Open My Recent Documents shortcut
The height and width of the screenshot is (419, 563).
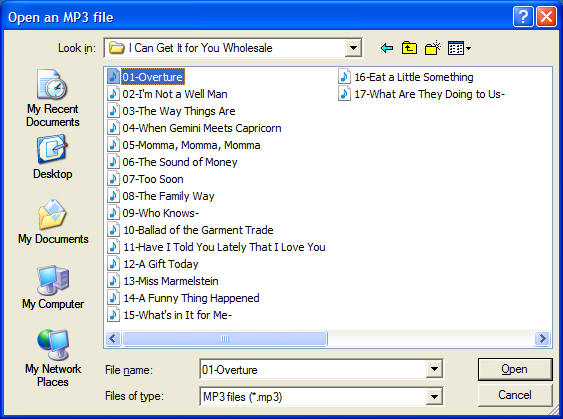[53, 98]
